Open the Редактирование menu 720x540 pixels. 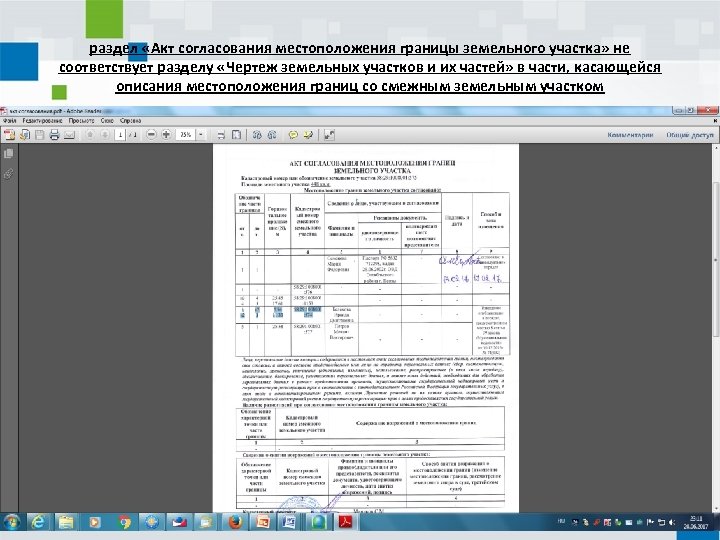click(42, 121)
